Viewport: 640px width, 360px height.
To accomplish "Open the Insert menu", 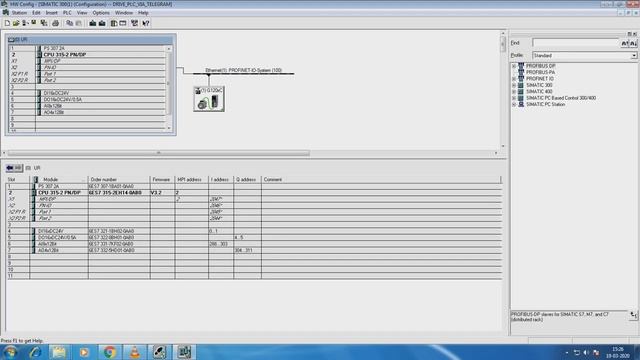I will pos(51,13).
